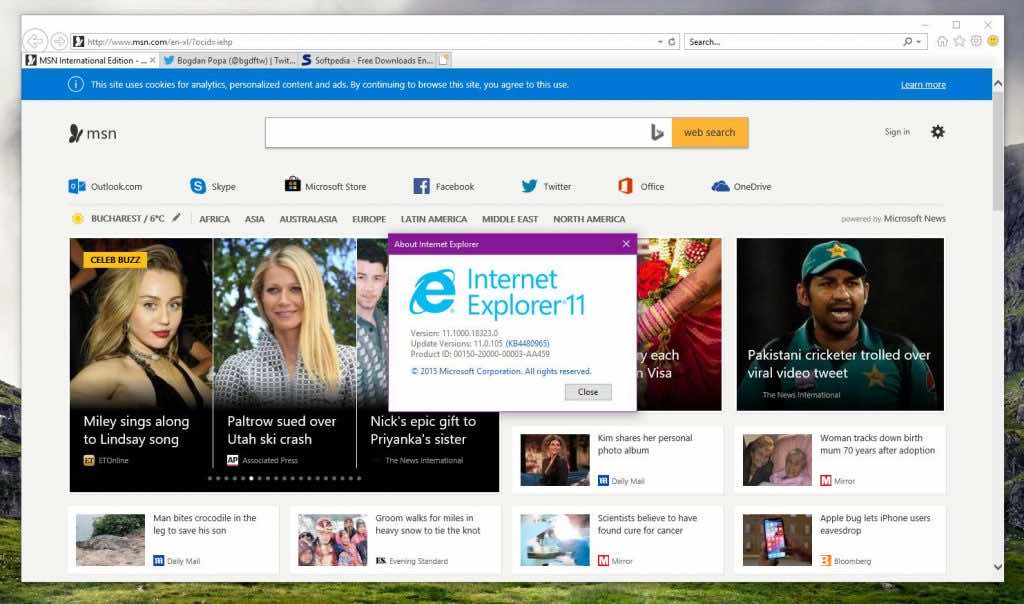Expand the search provider dropdown arrow
Image resolution: width=1024 pixels, height=604 pixels.
click(919, 42)
